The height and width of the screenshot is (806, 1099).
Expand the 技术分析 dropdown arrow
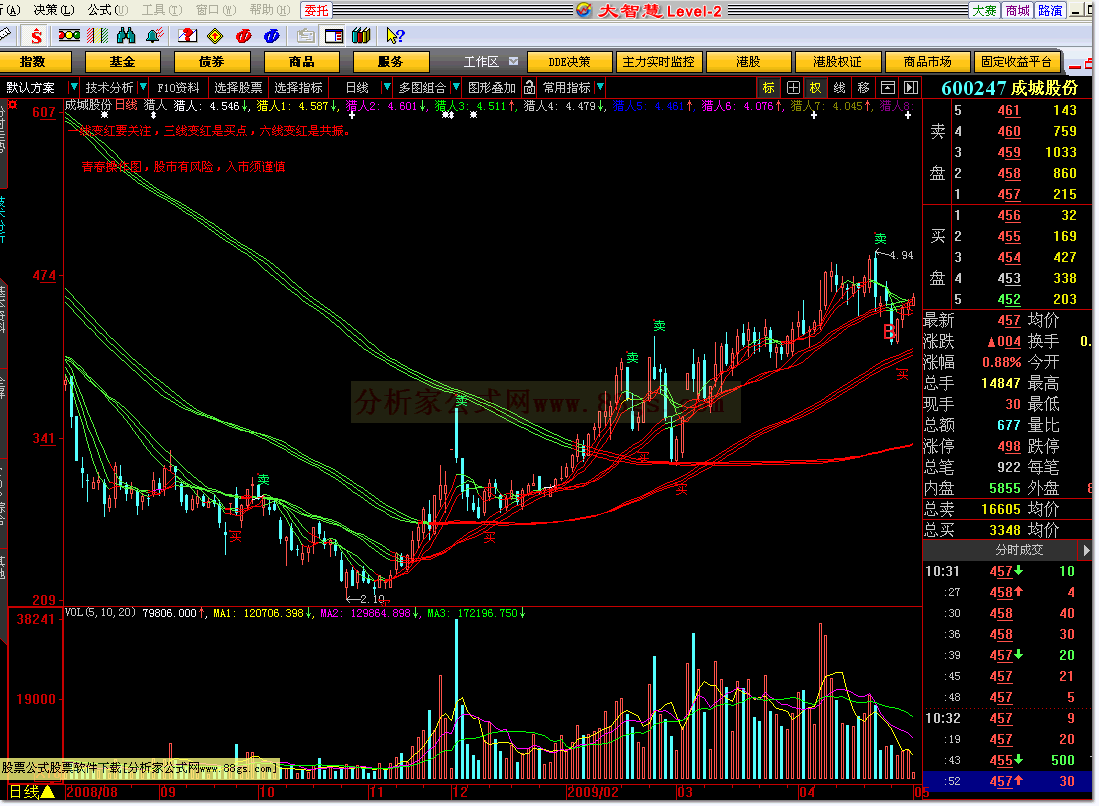tap(143, 87)
